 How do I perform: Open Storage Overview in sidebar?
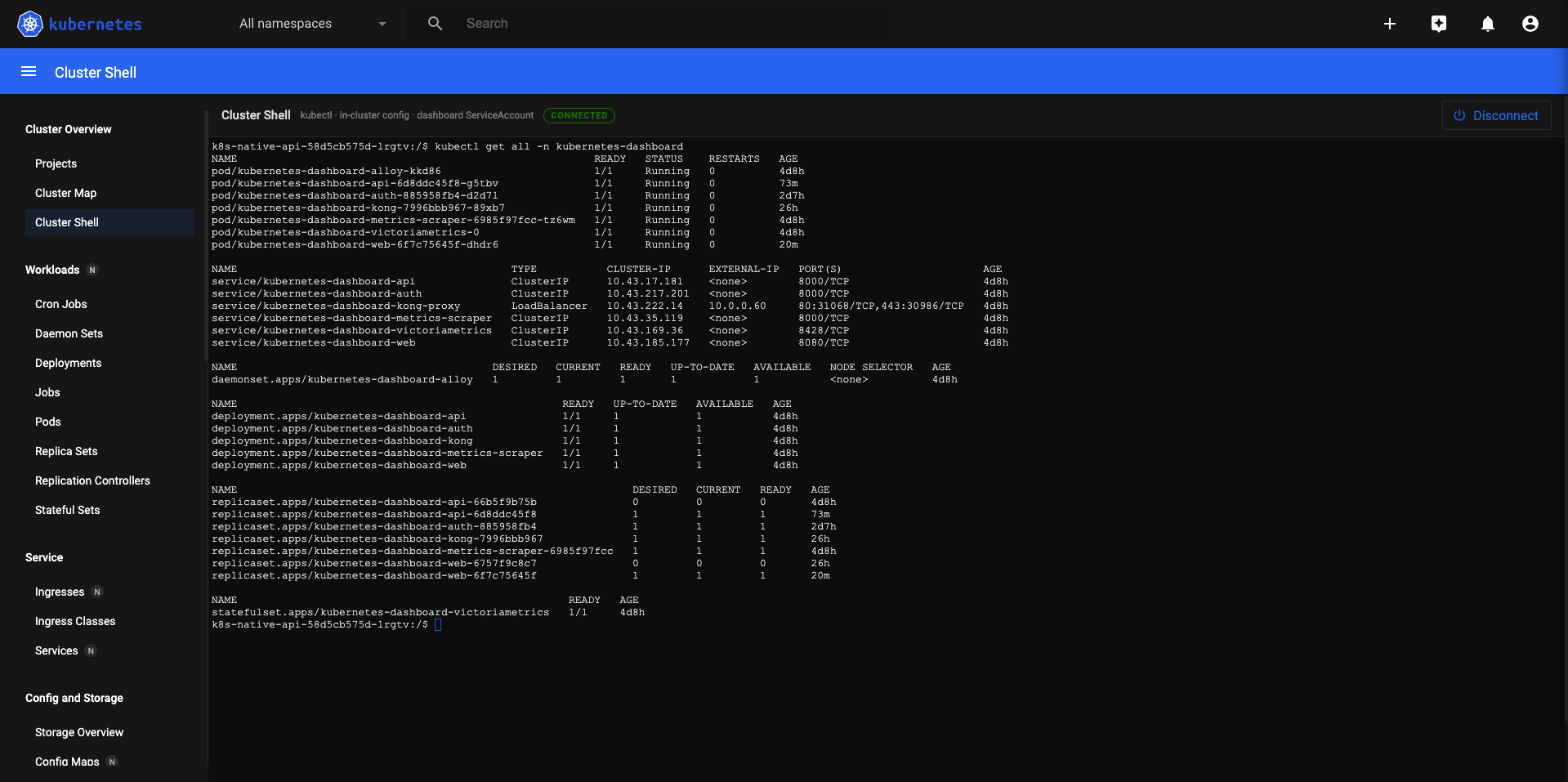pyautogui.click(x=79, y=732)
